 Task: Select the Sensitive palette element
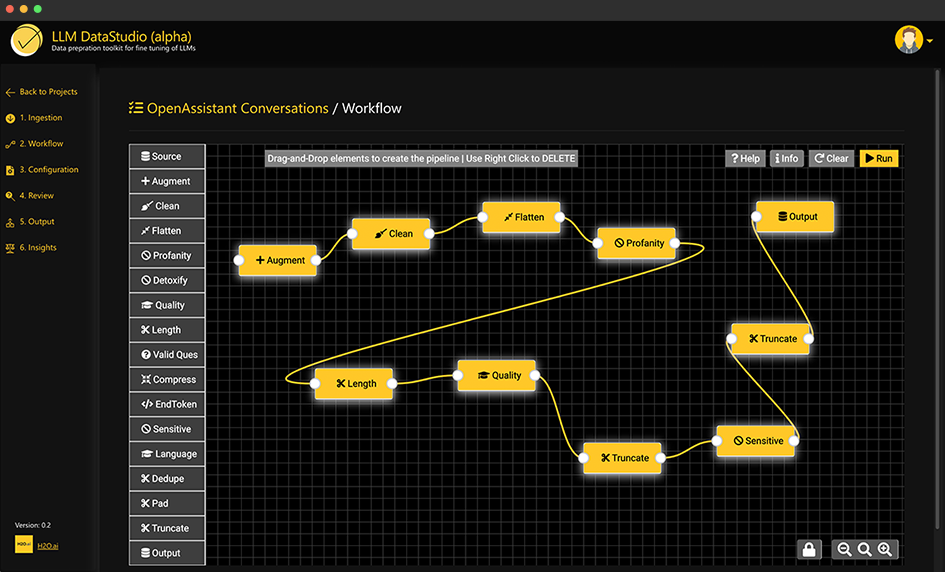coord(167,429)
